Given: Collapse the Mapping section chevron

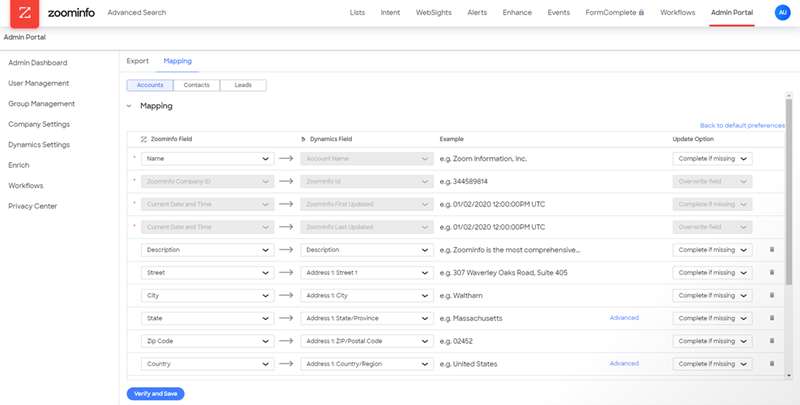Looking at the screenshot, I should (x=129, y=106).
